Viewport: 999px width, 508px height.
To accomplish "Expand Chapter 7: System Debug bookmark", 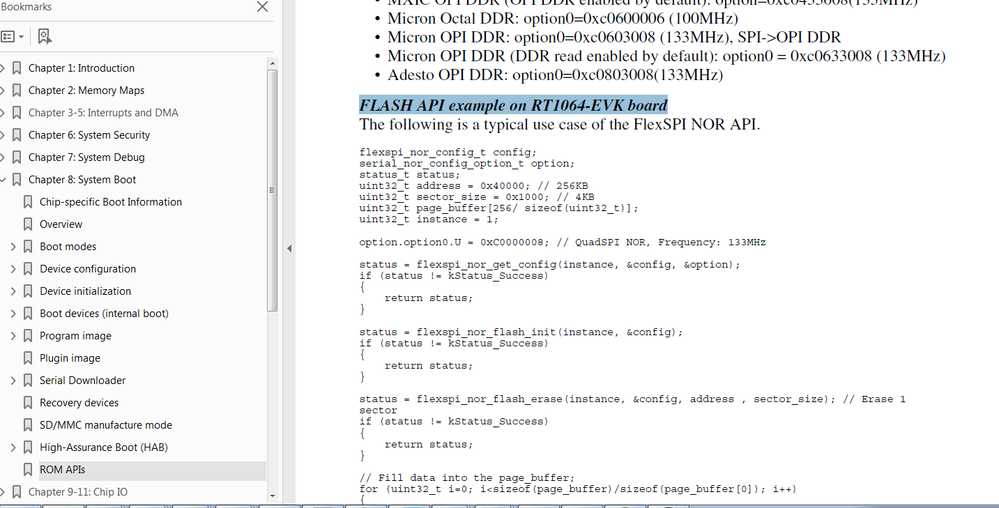I will (x=3, y=157).
